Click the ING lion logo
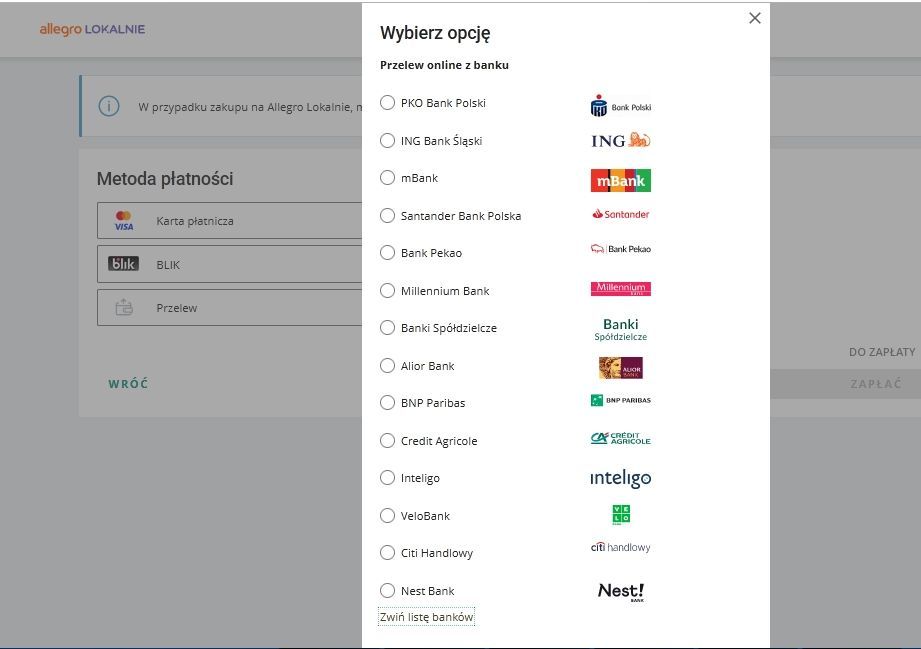Image resolution: width=921 pixels, height=649 pixels. [620, 141]
